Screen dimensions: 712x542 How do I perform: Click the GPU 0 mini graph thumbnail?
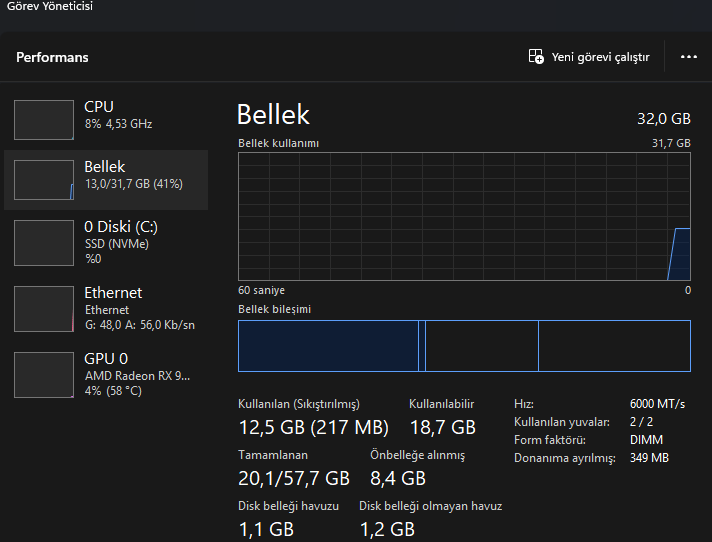tap(44, 374)
